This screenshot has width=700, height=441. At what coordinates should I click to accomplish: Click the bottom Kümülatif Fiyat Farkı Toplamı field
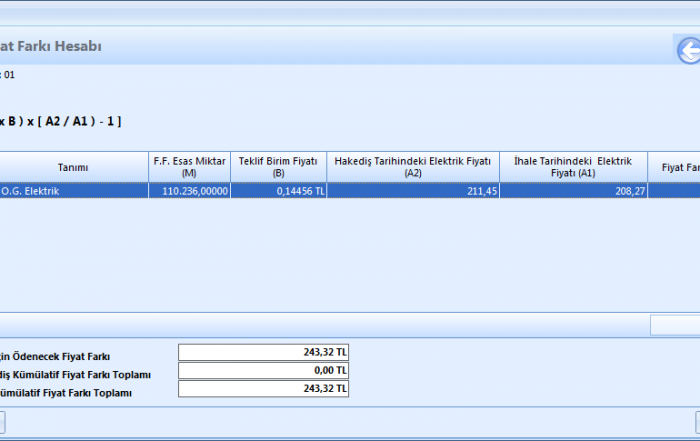point(263,389)
